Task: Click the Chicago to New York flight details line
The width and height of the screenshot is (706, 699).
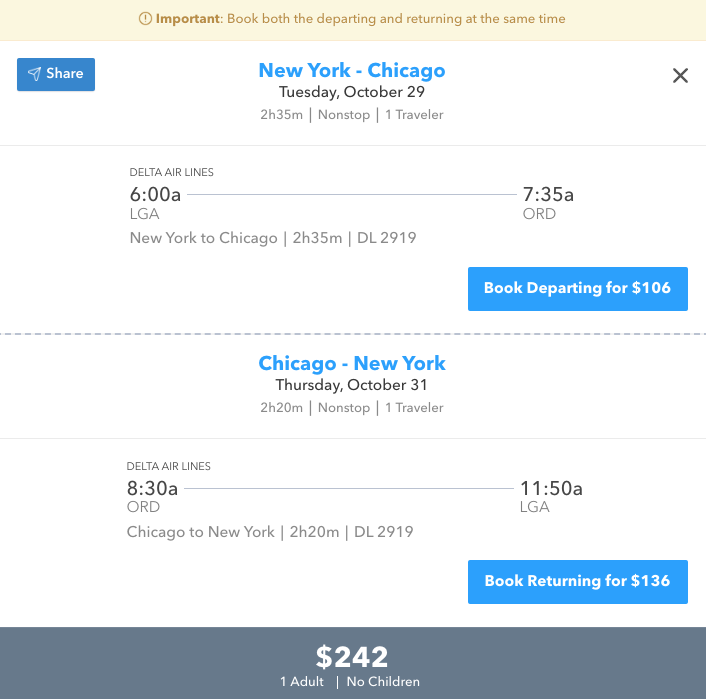Action: tap(270, 532)
